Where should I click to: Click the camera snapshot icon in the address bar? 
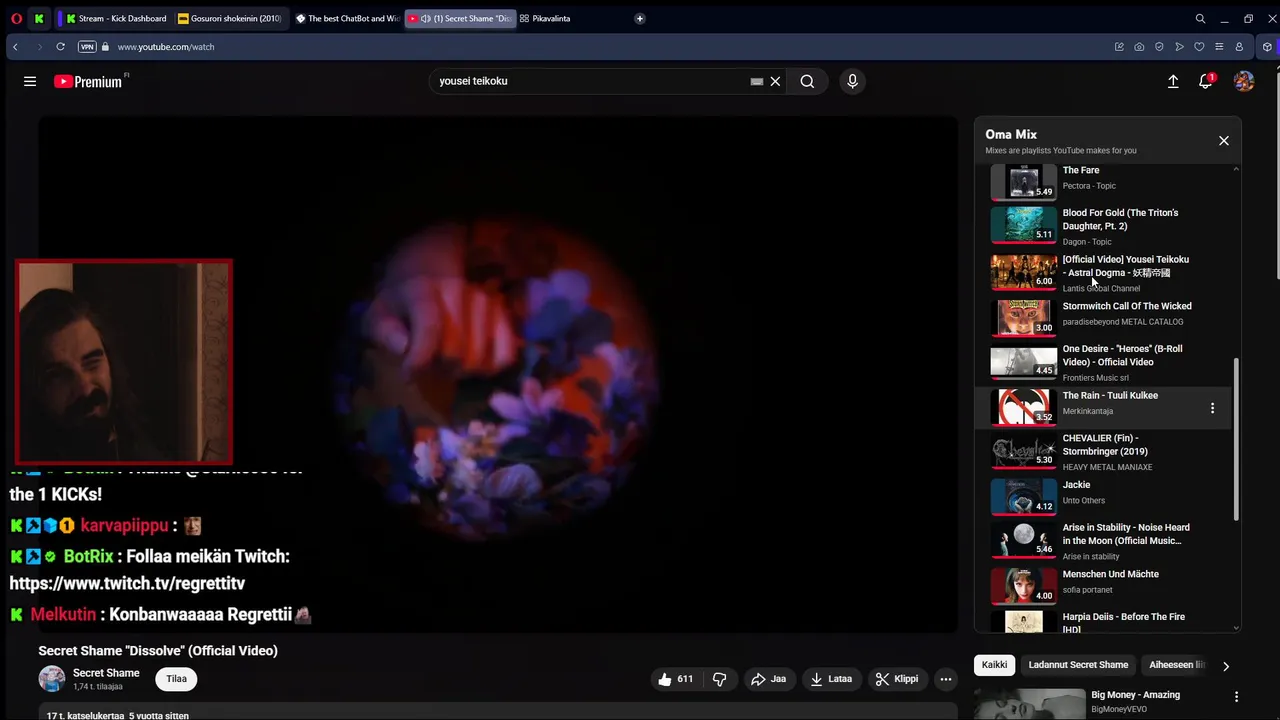pos(1139,47)
